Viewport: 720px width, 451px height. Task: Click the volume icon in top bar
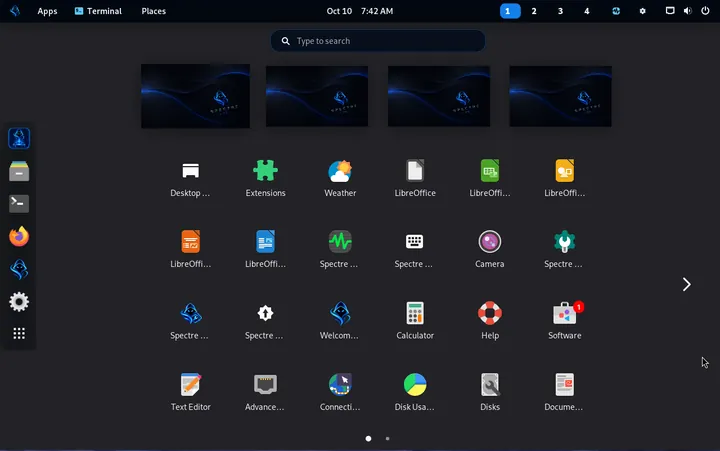pos(687,11)
